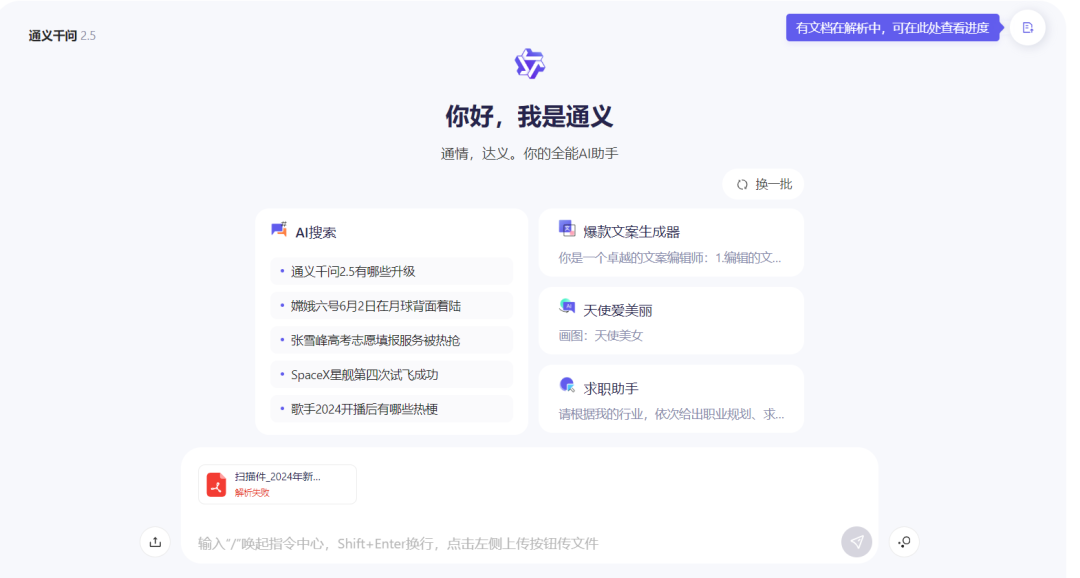1080x578 pixels.
Task: Select SpaceX星舰第四次试飞成功 suggestion
Action: pyautogui.click(x=392, y=375)
